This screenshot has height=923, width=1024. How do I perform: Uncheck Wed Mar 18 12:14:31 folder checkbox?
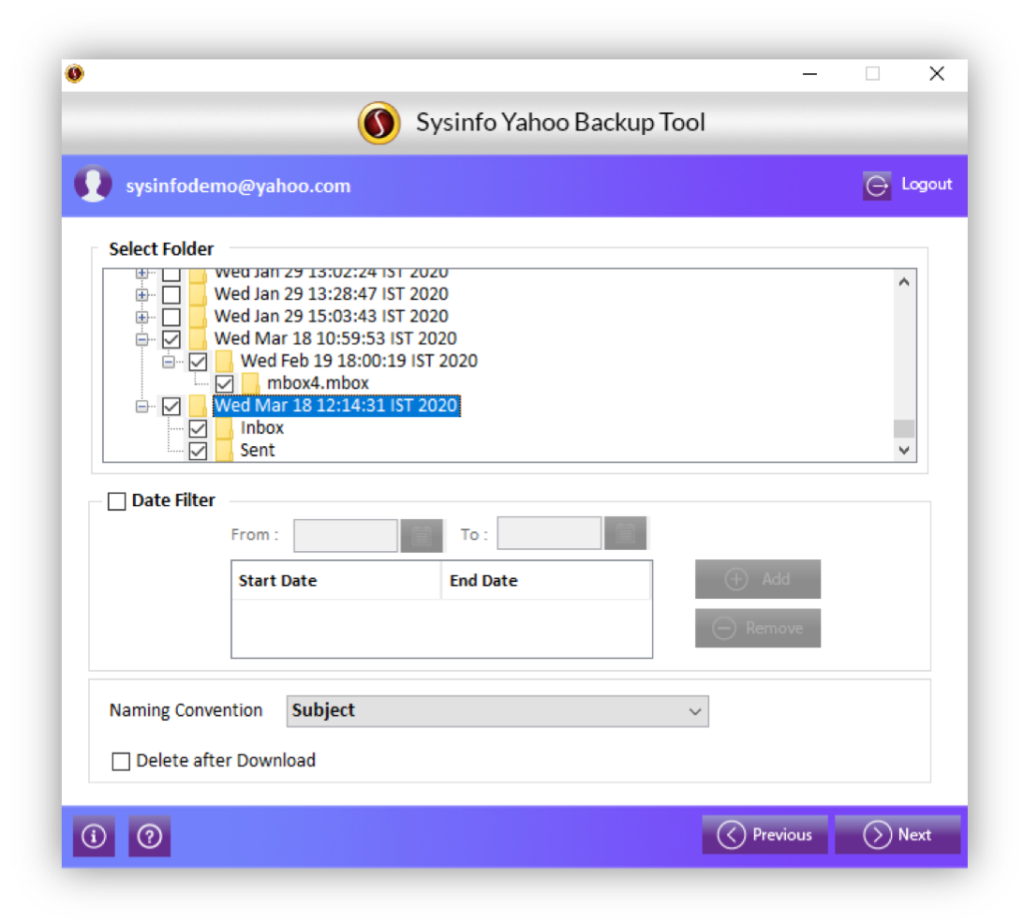pos(172,406)
